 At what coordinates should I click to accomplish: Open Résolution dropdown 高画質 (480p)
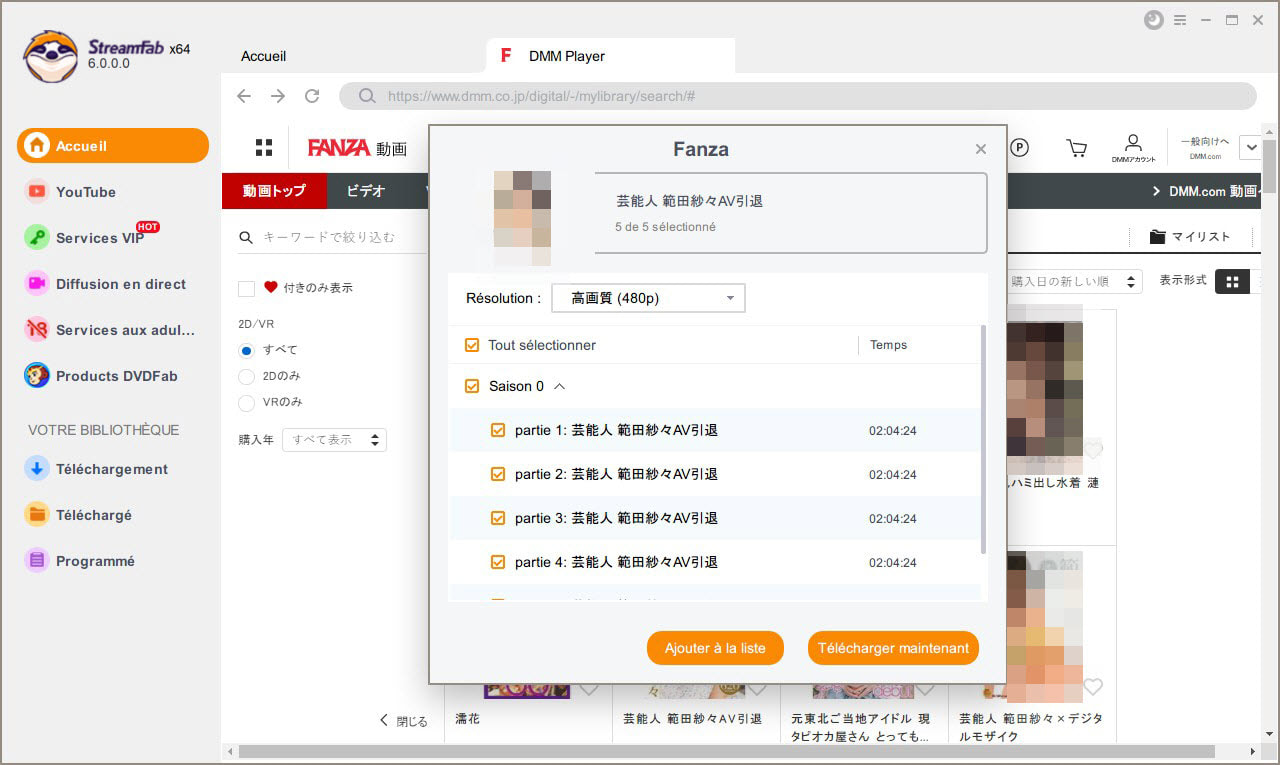(x=648, y=298)
